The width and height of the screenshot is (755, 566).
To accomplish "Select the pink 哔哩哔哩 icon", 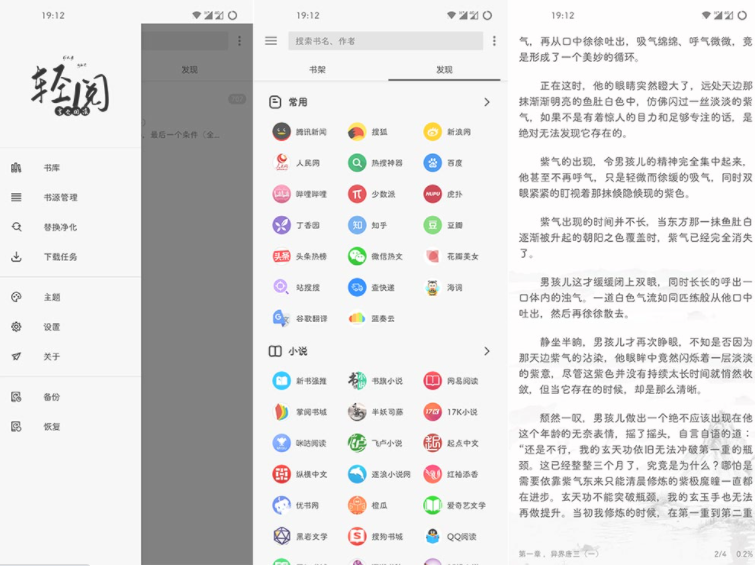I will point(282,194).
